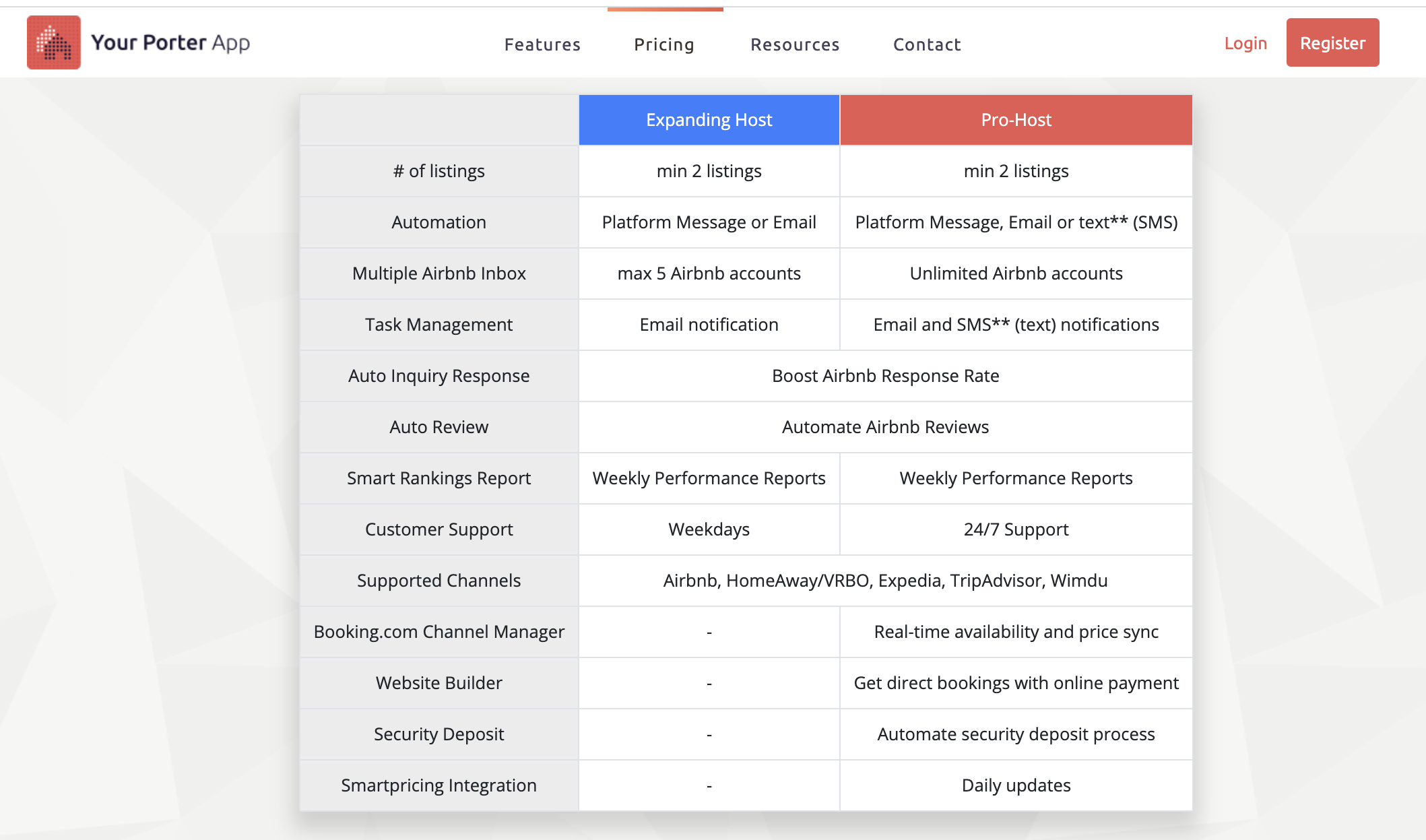Click 'Email and SMS** (text) notifications' cell

click(x=1016, y=325)
